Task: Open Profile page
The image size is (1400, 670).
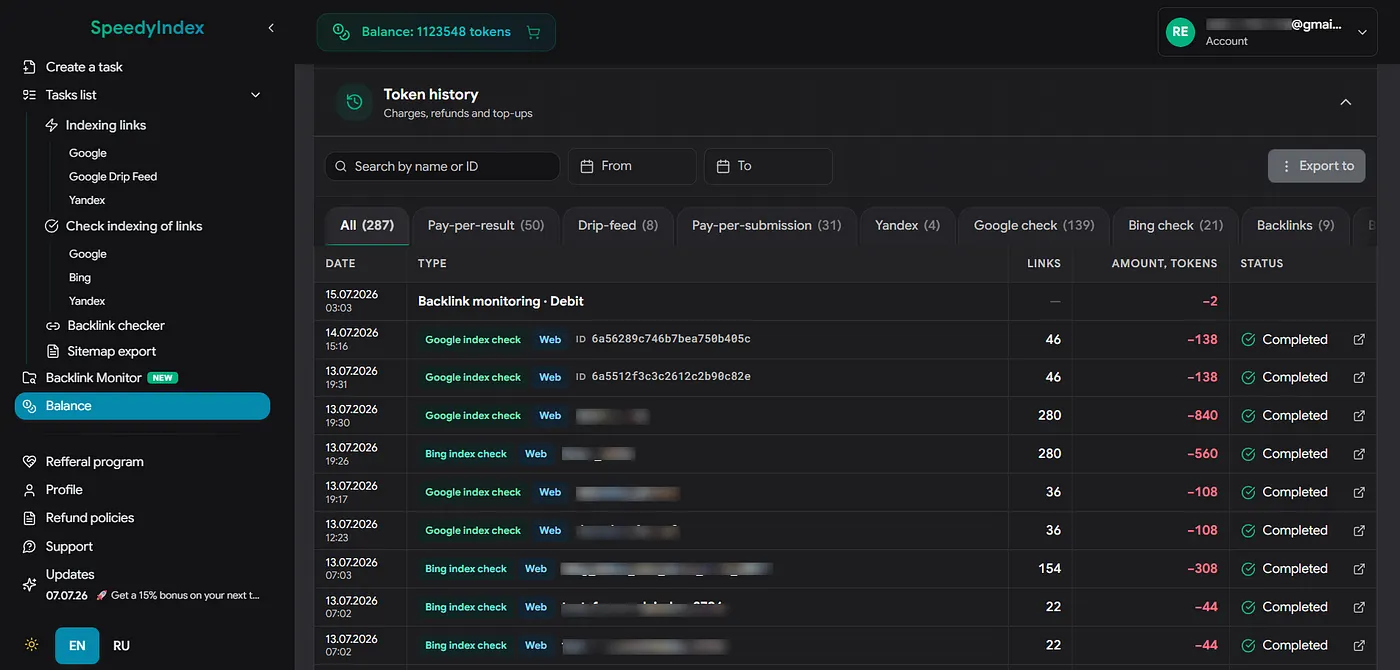Action: (64, 490)
